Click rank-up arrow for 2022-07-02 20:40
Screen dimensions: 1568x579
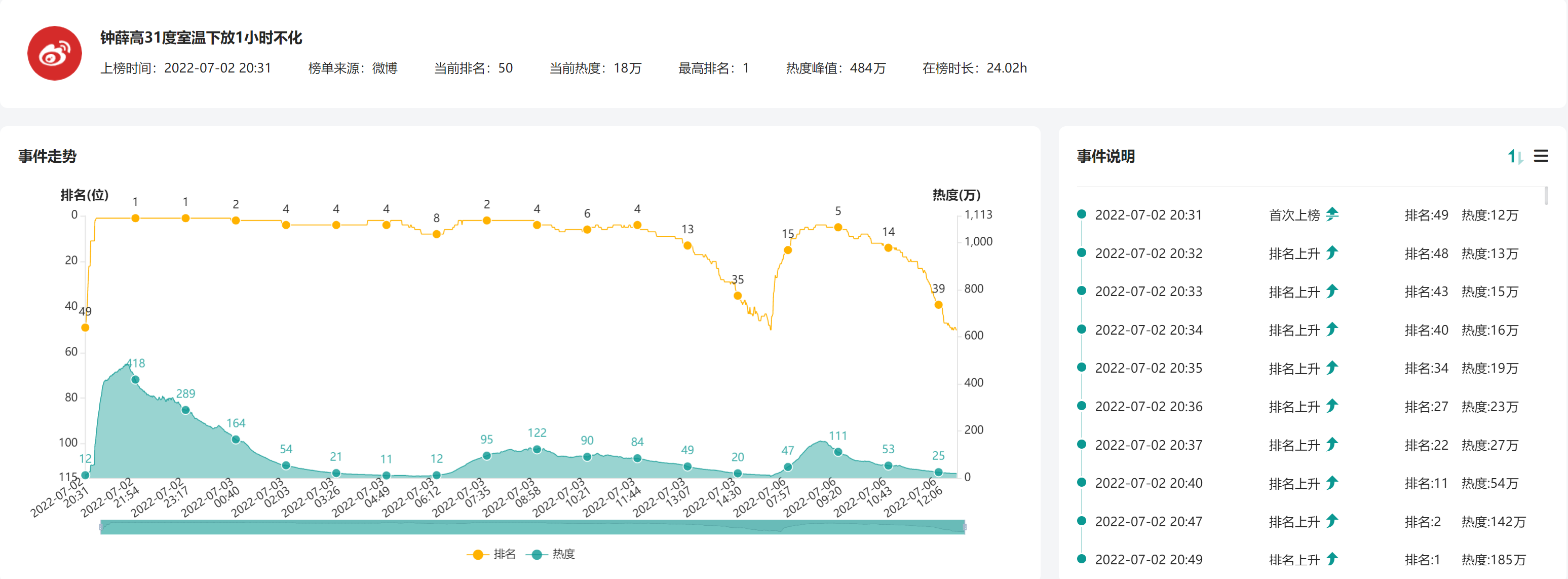click(1332, 483)
